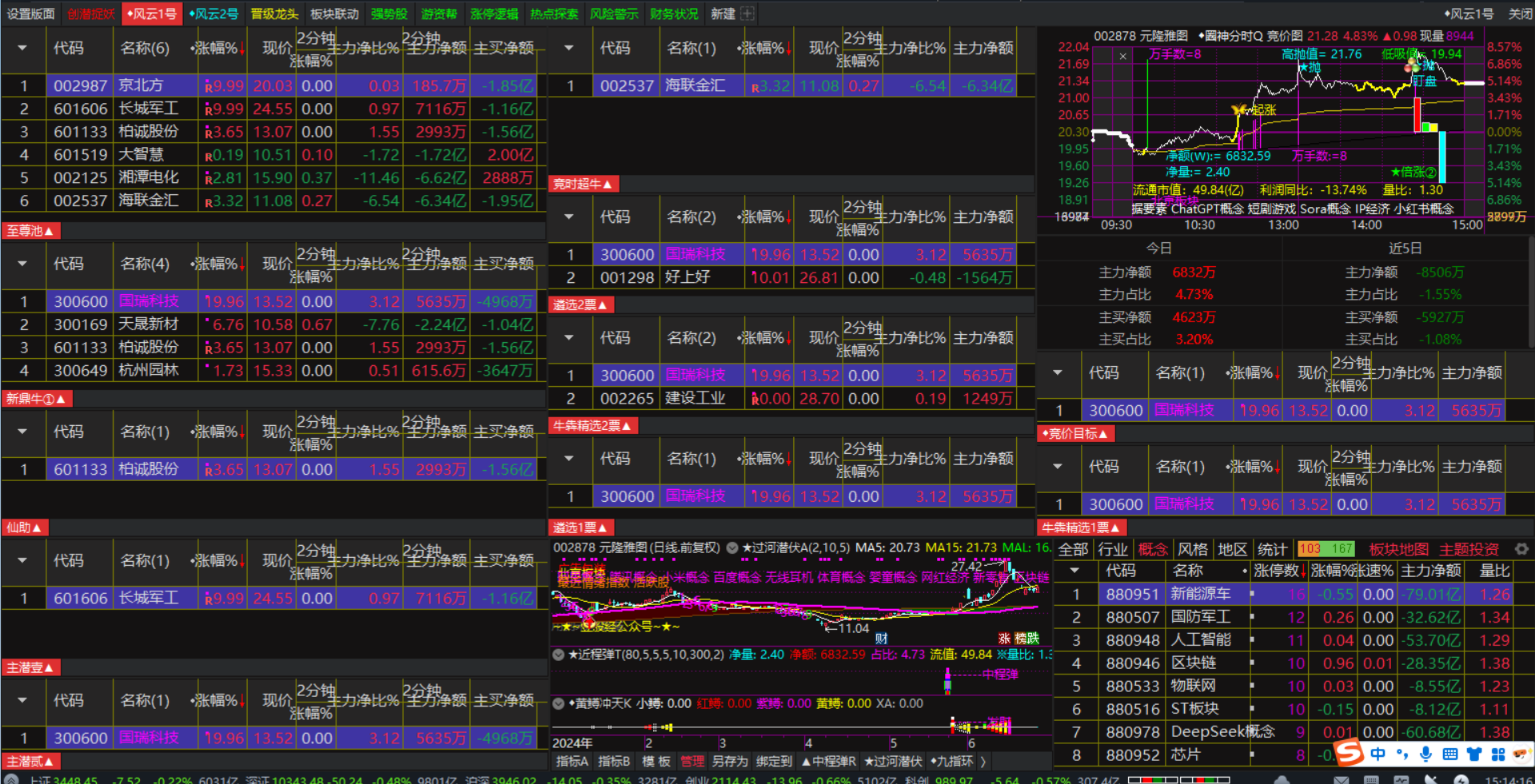1535x784 pixels.
Task: Click the right arrow after 九指环 indicator tab
Action: pyautogui.click(x=983, y=762)
